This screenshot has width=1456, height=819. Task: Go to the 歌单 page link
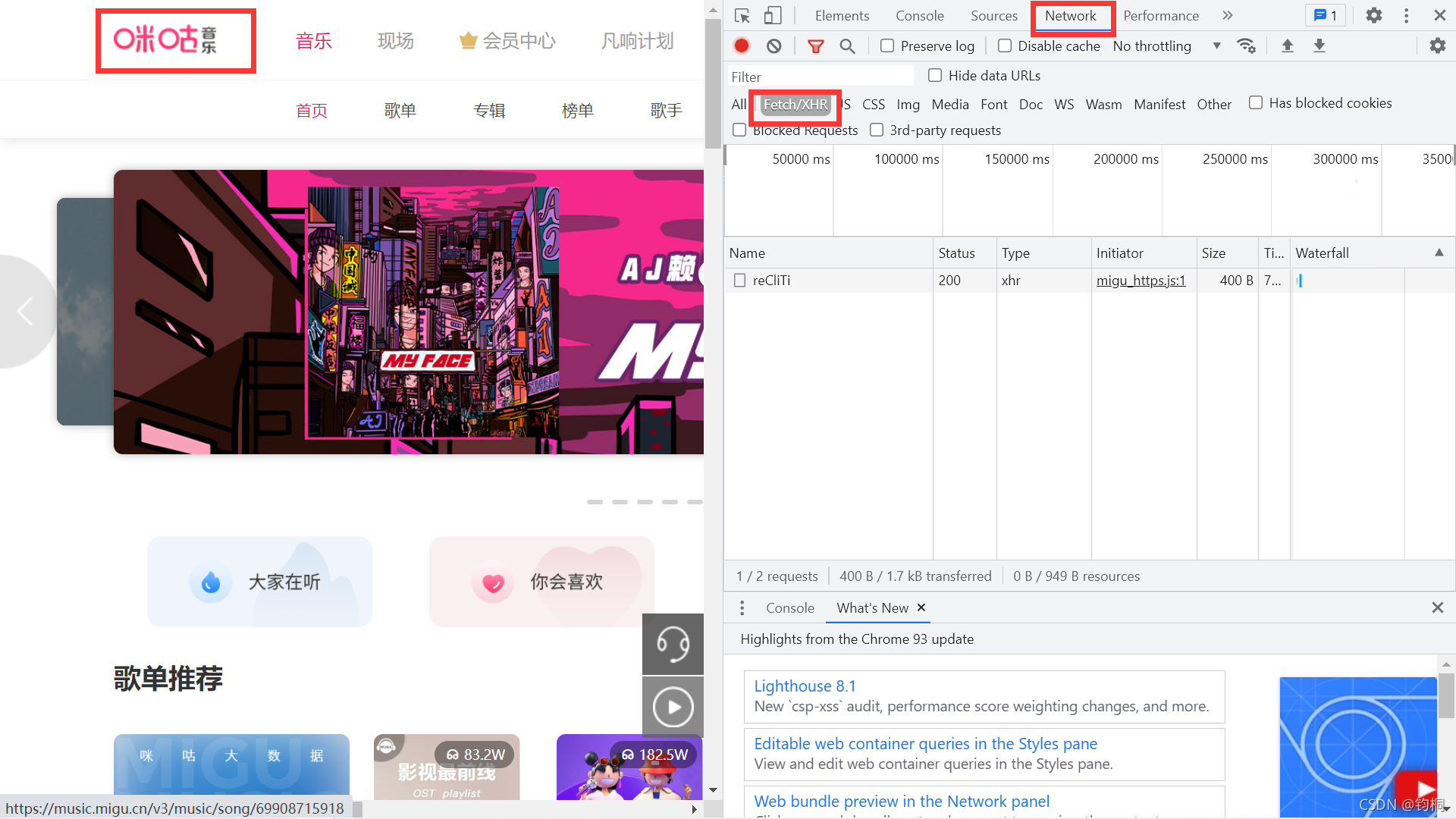[x=400, y=111]
